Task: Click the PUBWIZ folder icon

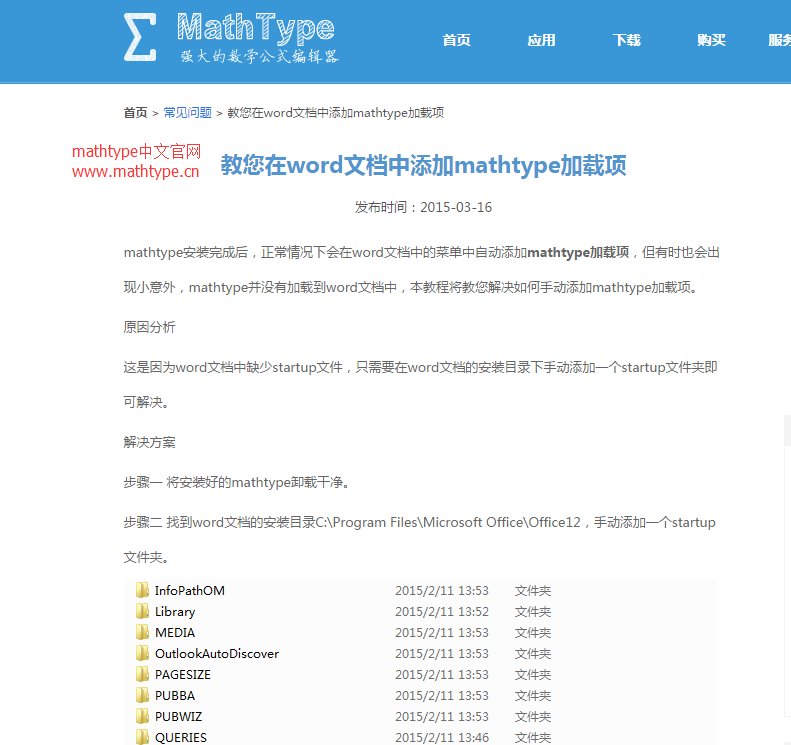Action: pyautogui.click(x=142, y=716)
